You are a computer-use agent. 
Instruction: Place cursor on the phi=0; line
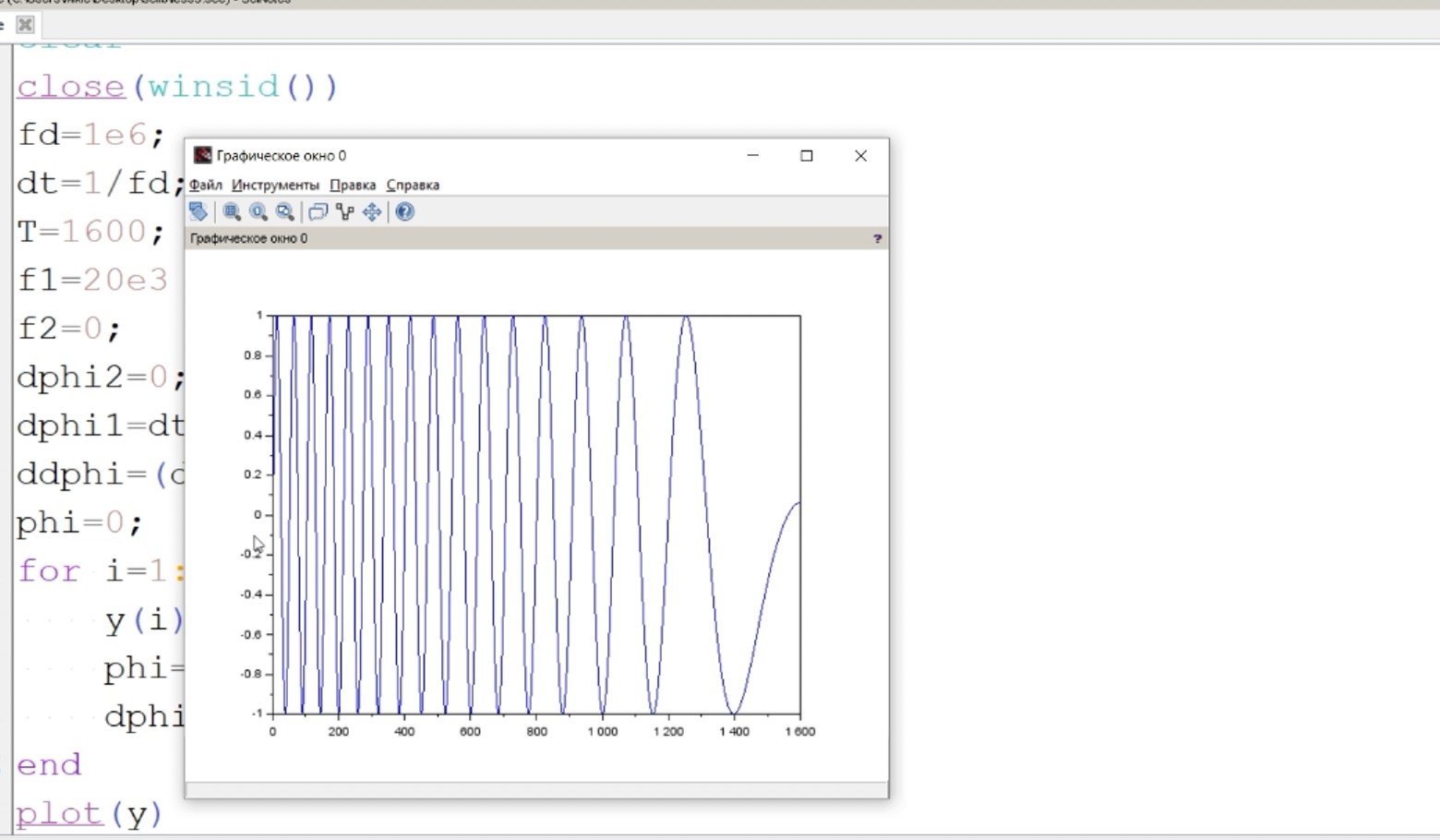coord(80,522)
